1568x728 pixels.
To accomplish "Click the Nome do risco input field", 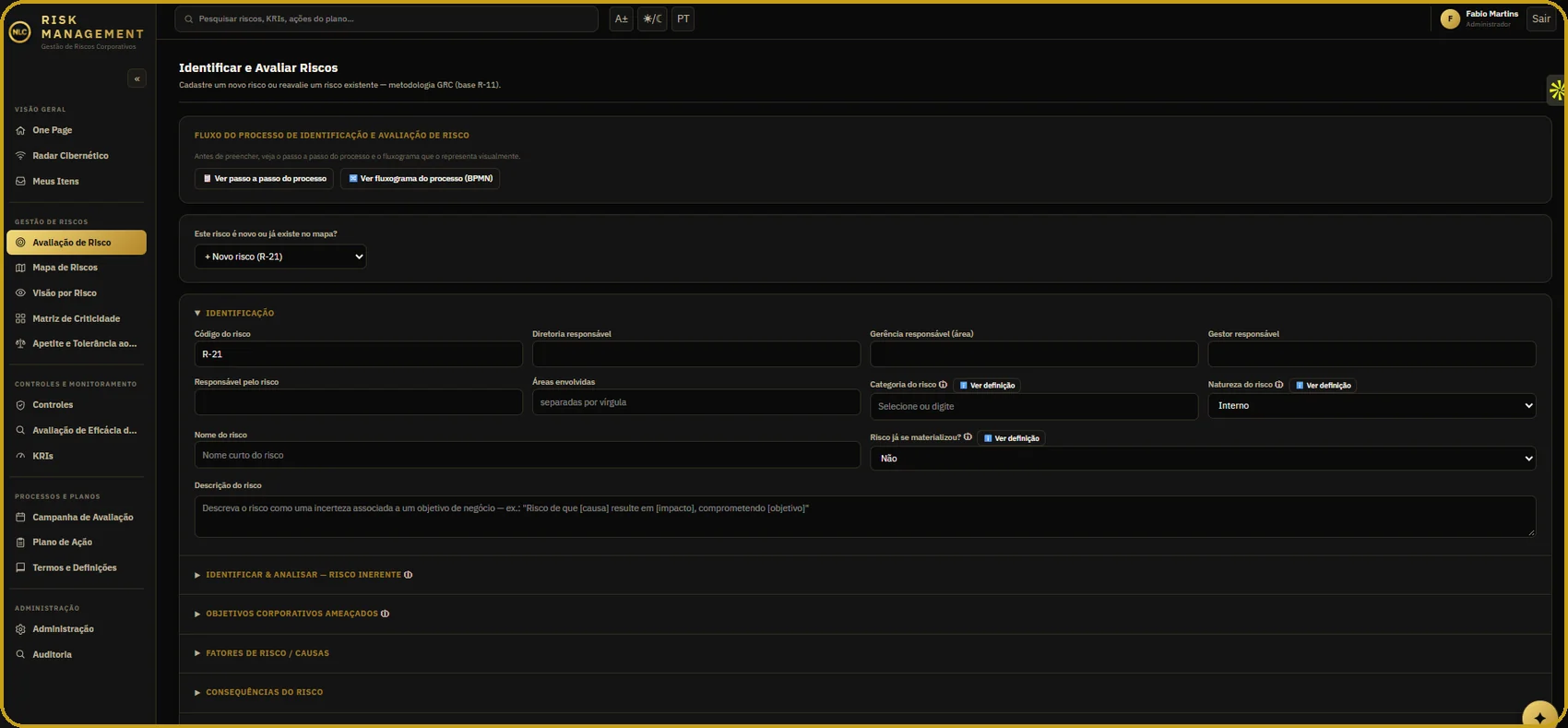I will click(527, 455).
